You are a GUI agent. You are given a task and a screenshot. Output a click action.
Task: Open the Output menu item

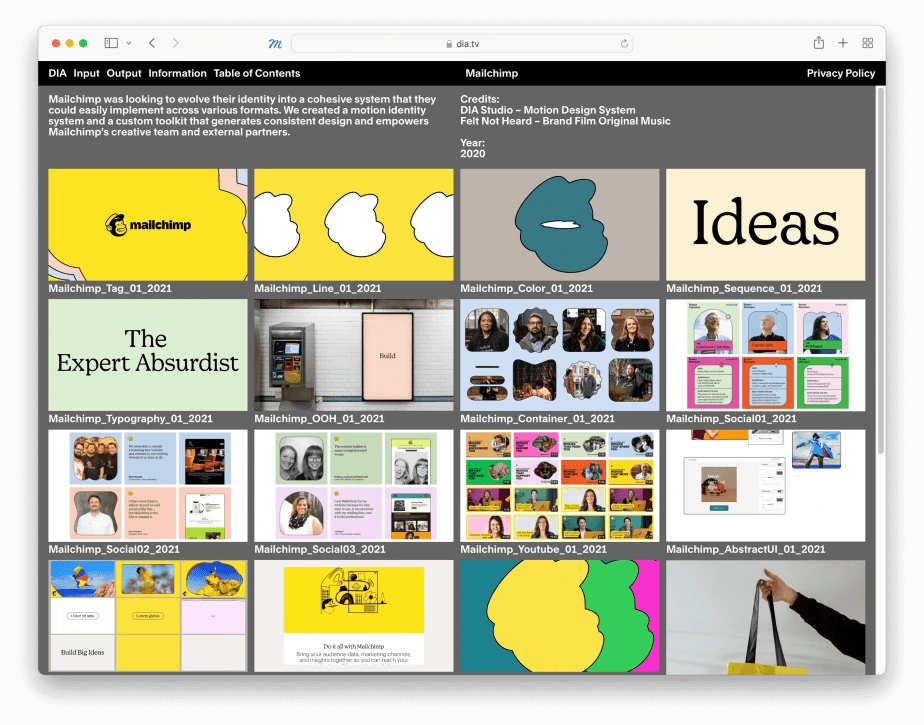(x=124, y=73)
